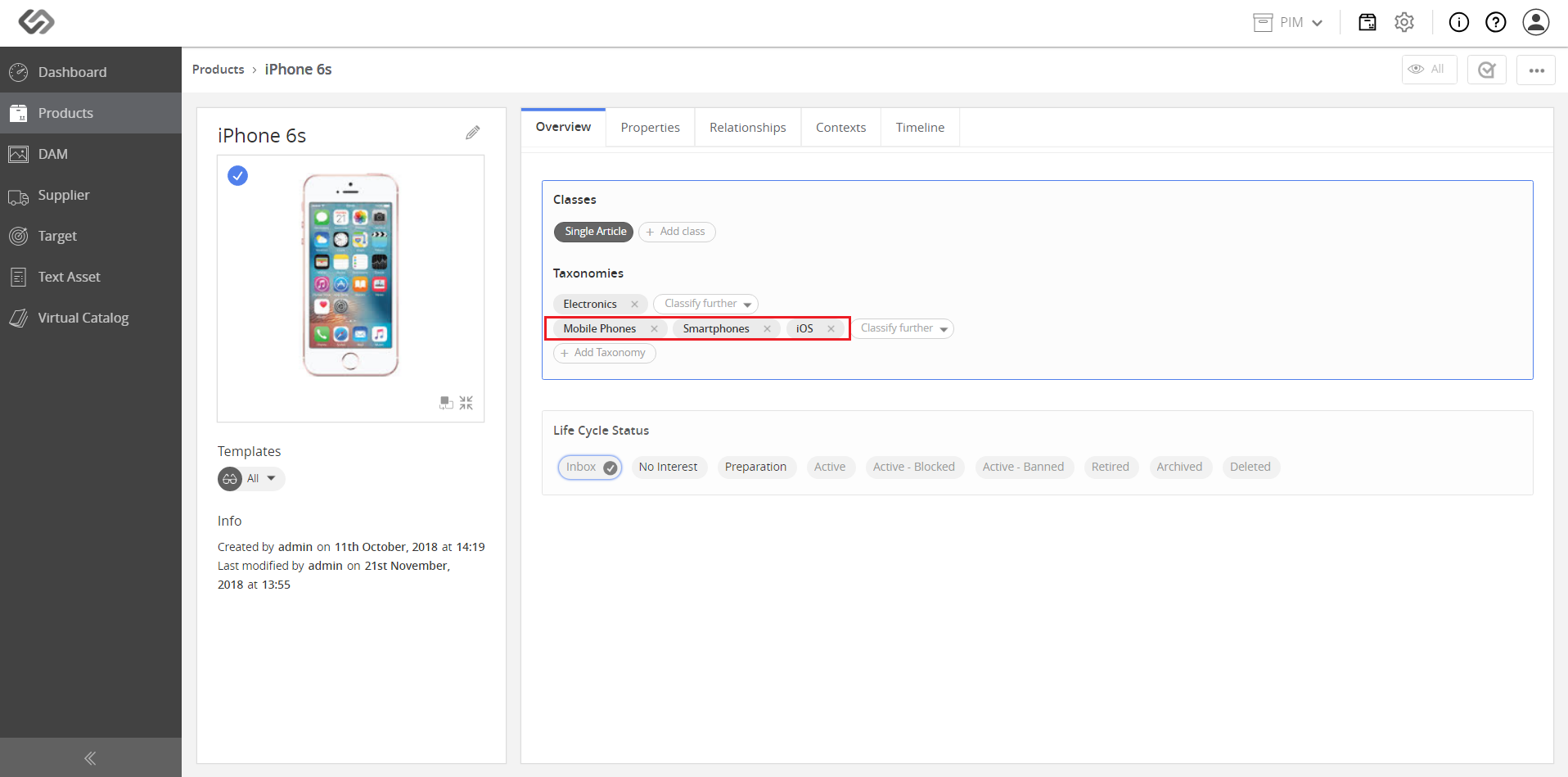This screenshot has height=777, width=1568.
Task: Open Classify further next to iOS
Action: pos(903,328)
